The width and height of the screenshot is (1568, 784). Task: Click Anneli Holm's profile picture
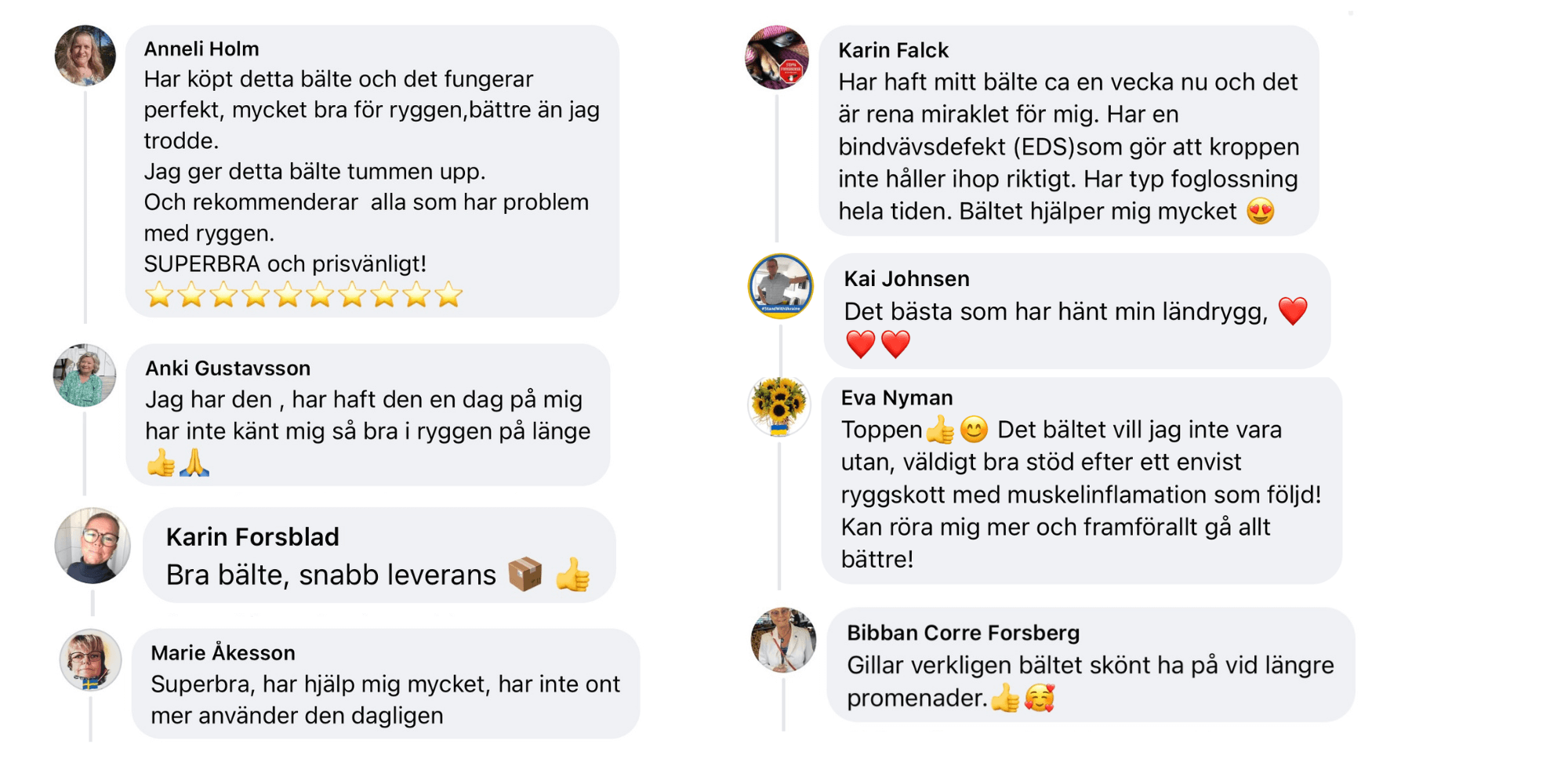(85, 55)
